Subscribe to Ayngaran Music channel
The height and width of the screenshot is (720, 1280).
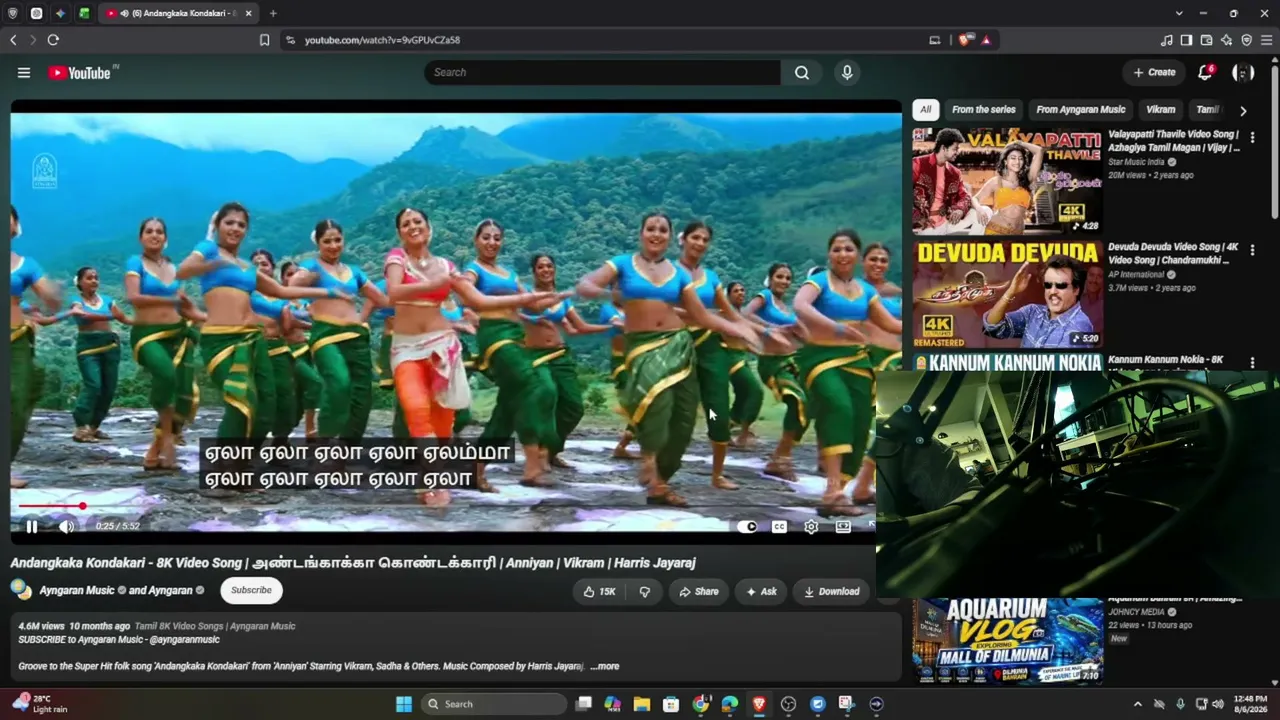(x=251, y=590)
